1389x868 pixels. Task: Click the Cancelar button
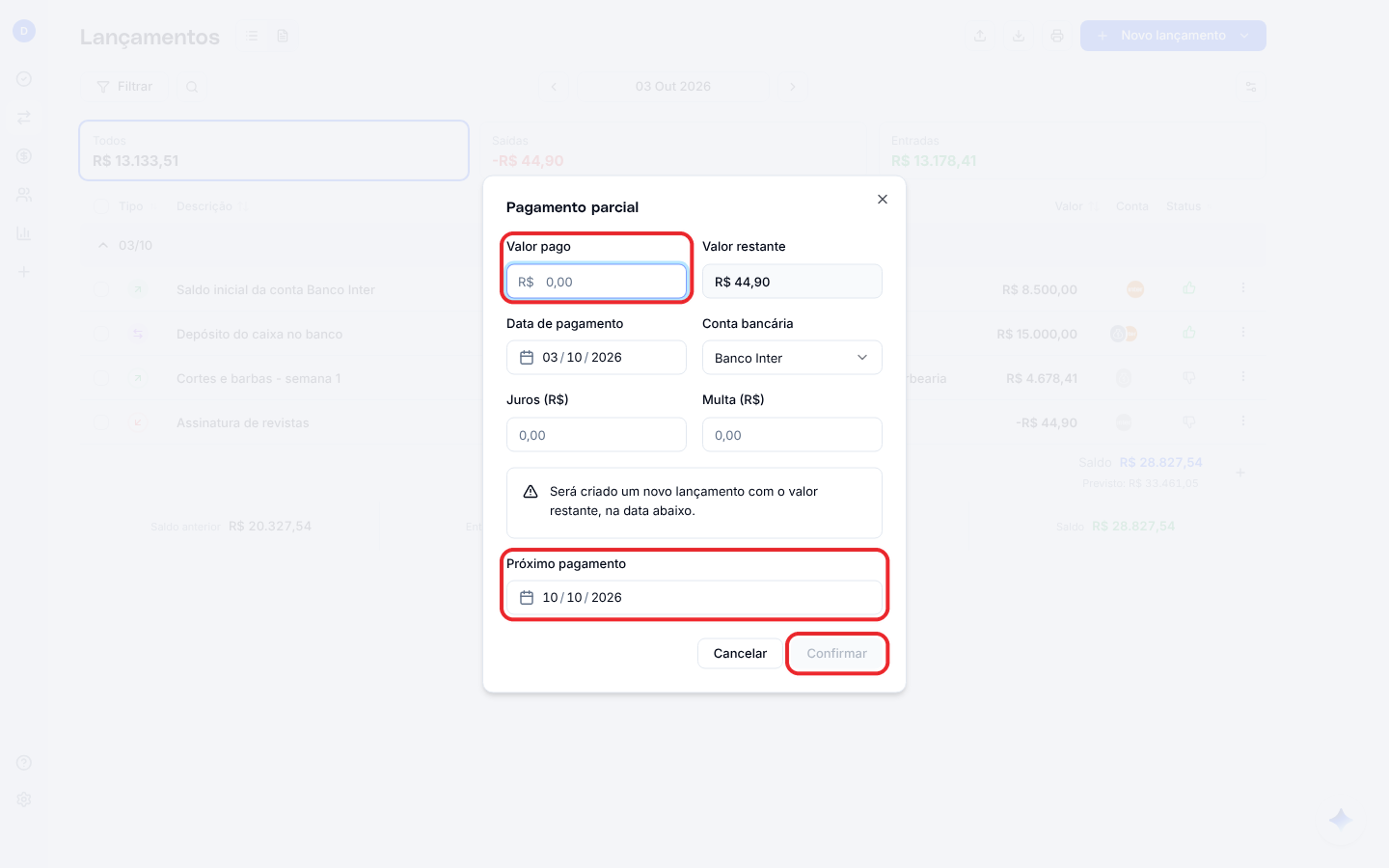740,654
